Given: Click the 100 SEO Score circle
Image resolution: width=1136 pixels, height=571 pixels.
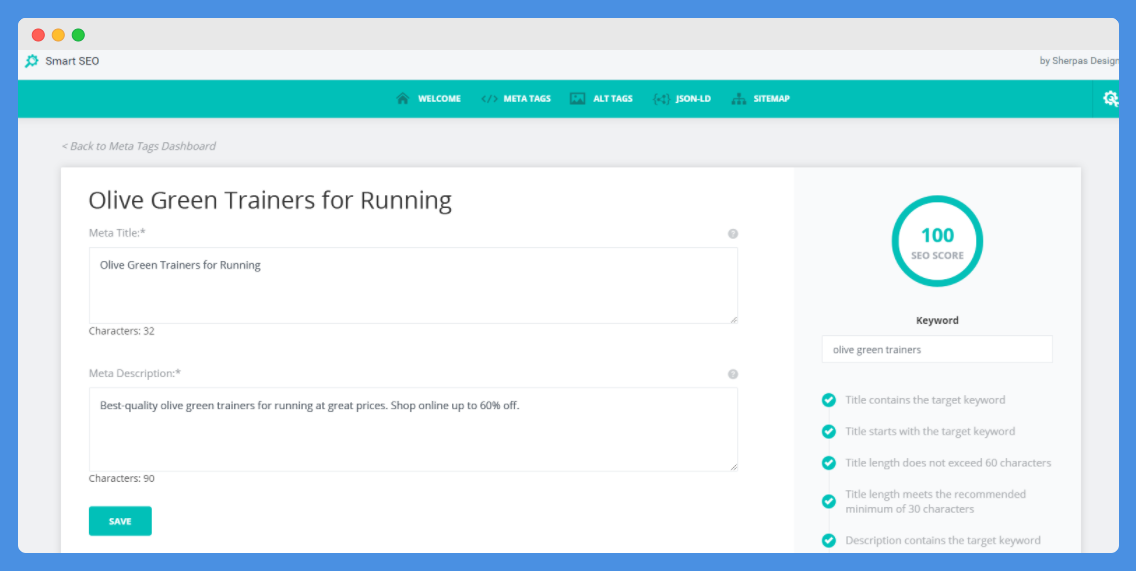Looking at the screenshot, I should tap(937, 241).
